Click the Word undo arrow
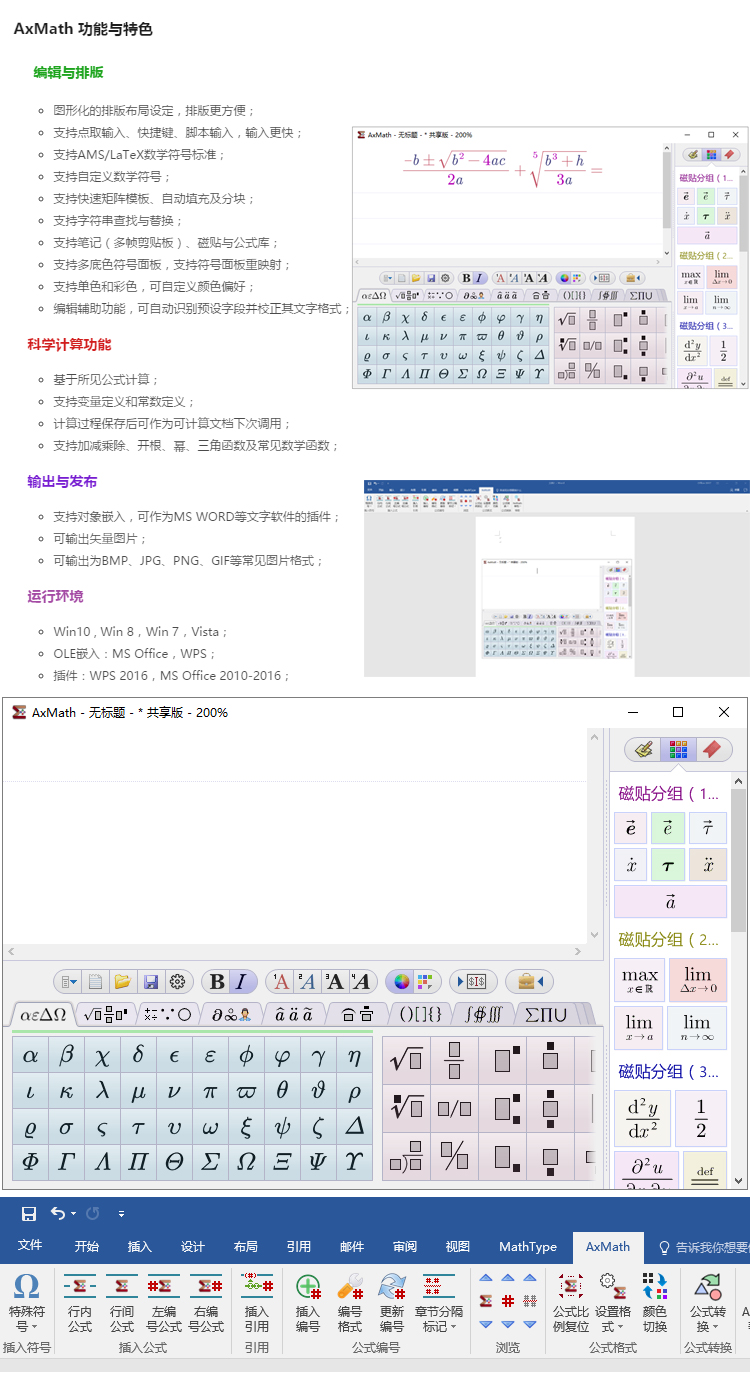 pyautogui.click(x=57, y=1213)
